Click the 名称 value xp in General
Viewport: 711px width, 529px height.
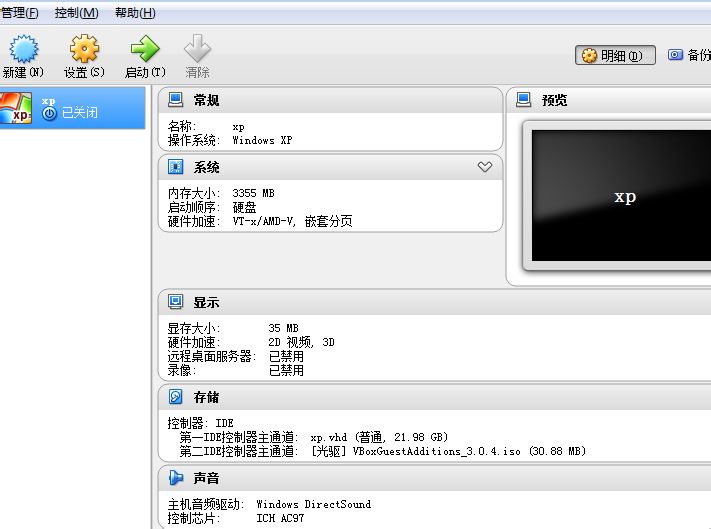point(239,127)
